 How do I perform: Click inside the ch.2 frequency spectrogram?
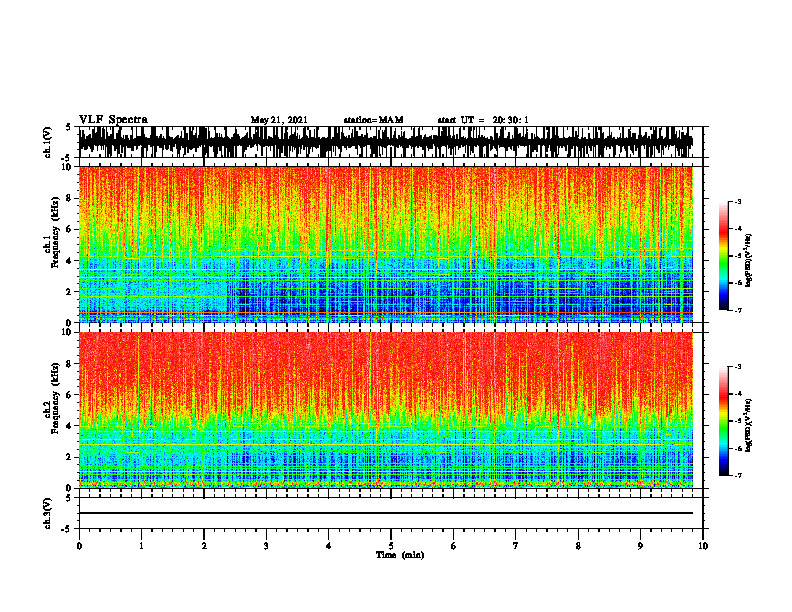(x=385, y=410)
